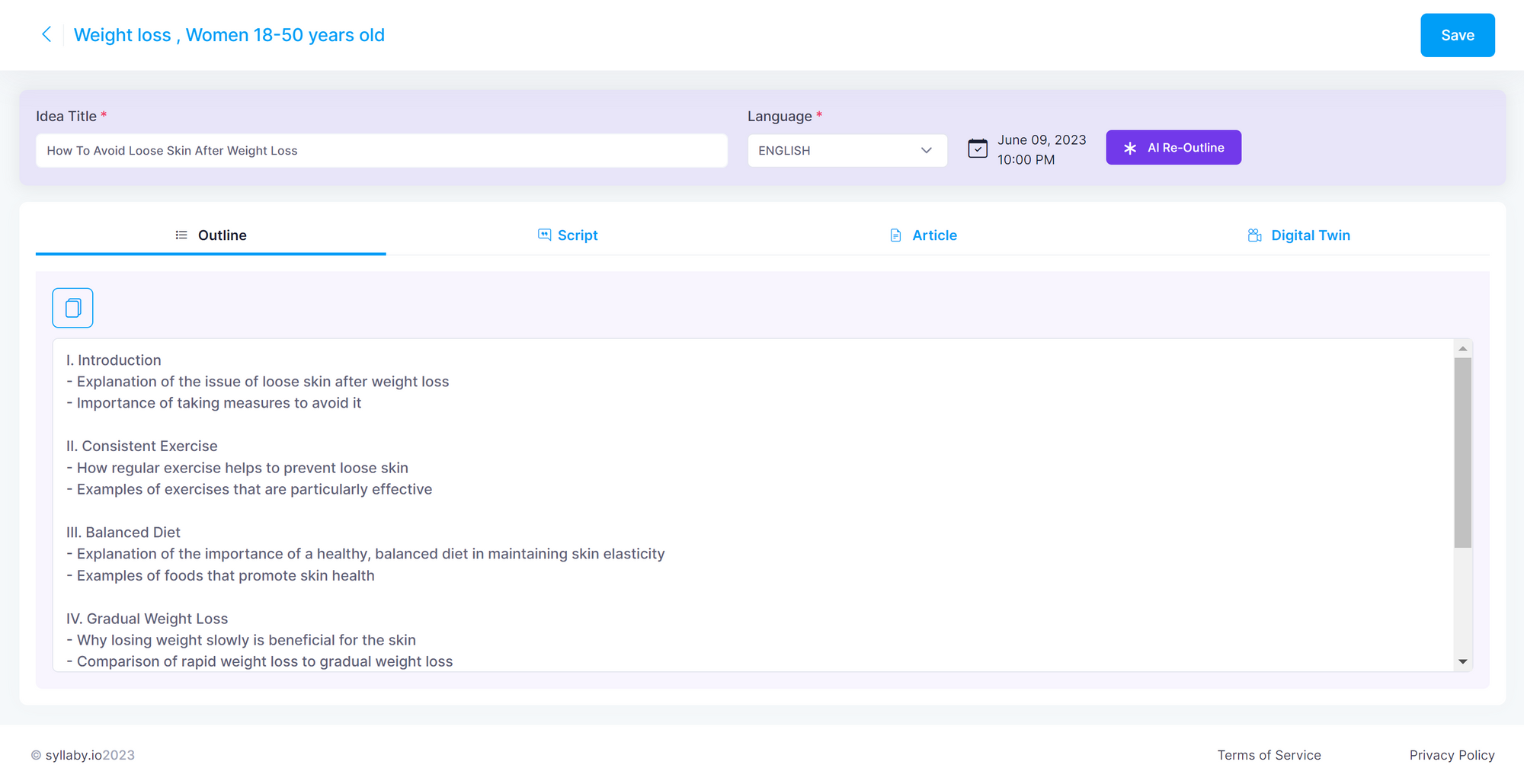Copy the outline with the clipboard icon
This screenshot has width=1524, height=784.
tap(72, 308)
